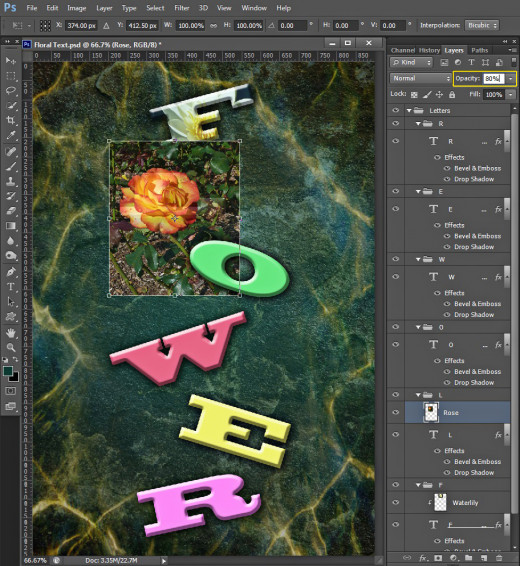Collapse the W group folder
This screenshot has width=520, height=566.
pyautogui.click(x=418, y=260)
